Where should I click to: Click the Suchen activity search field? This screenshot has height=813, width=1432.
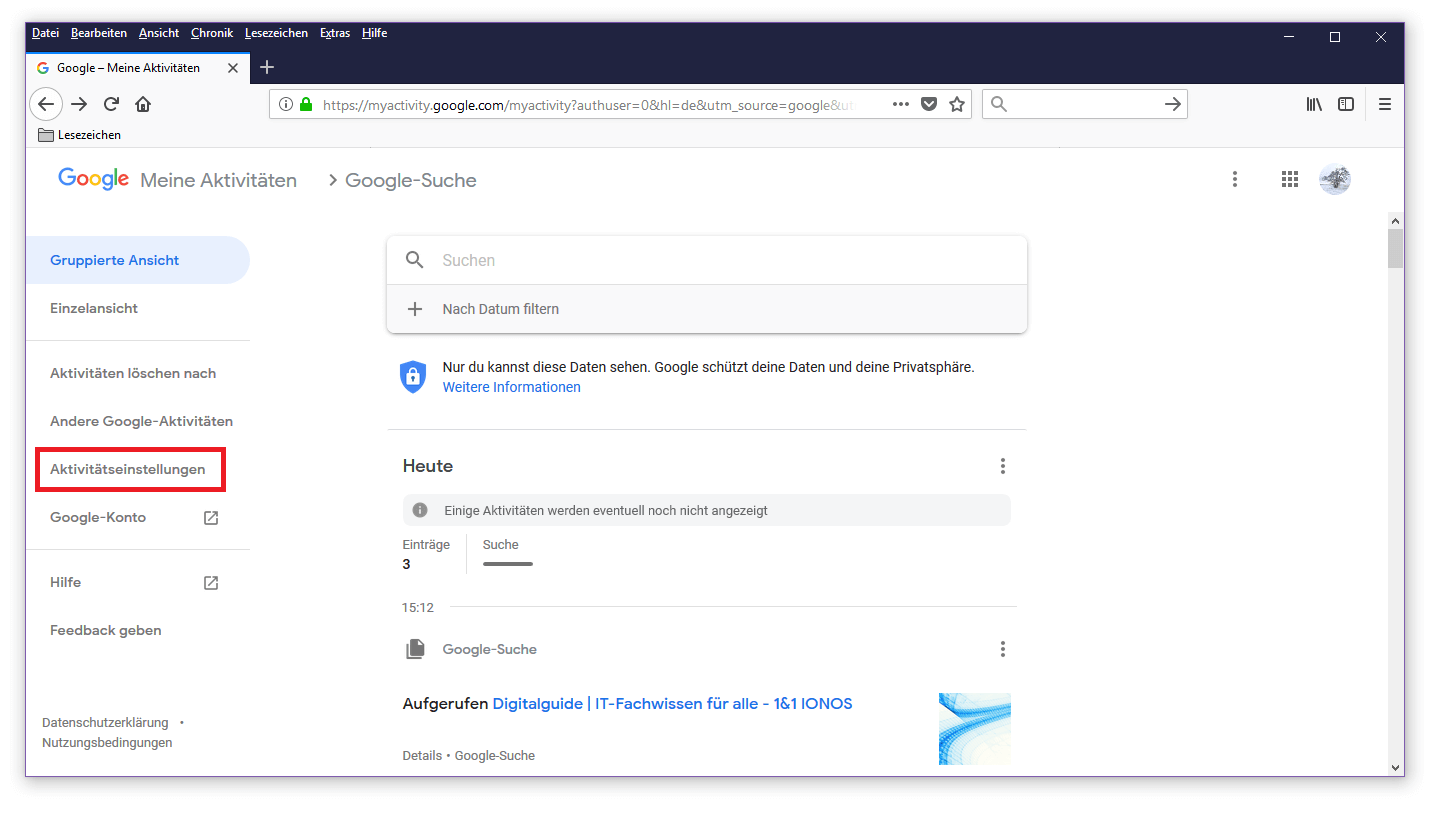(720, 260)
